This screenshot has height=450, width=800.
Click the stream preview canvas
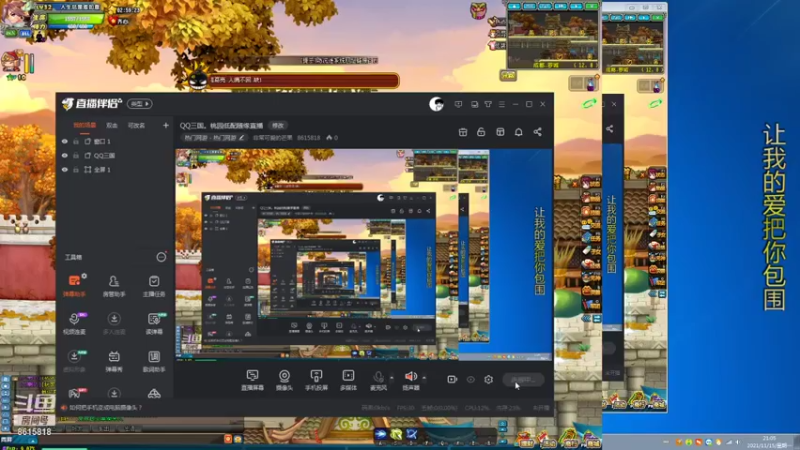tap(364, 255)
